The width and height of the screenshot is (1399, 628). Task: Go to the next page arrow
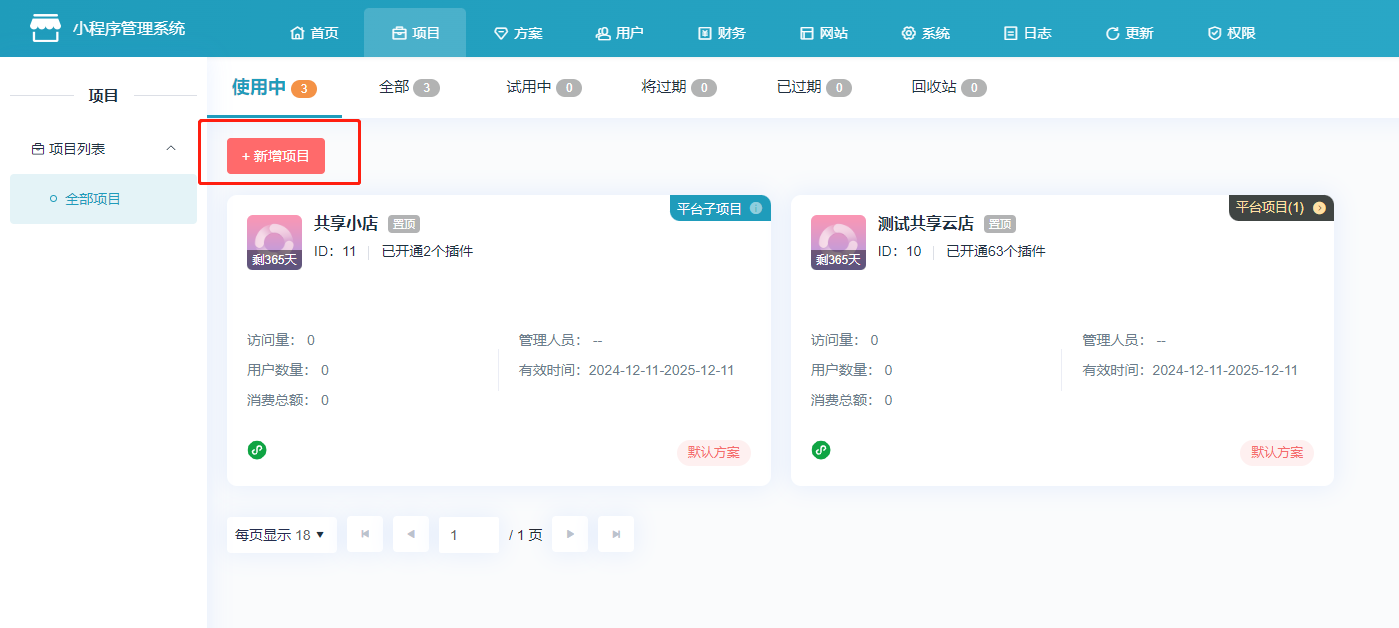tap(570, 535)
